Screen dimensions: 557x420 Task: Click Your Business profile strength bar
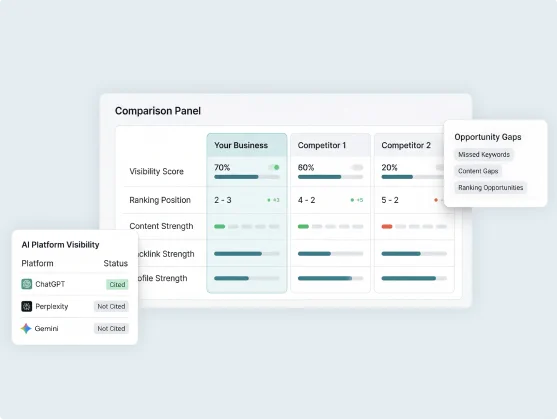point(247,278)
